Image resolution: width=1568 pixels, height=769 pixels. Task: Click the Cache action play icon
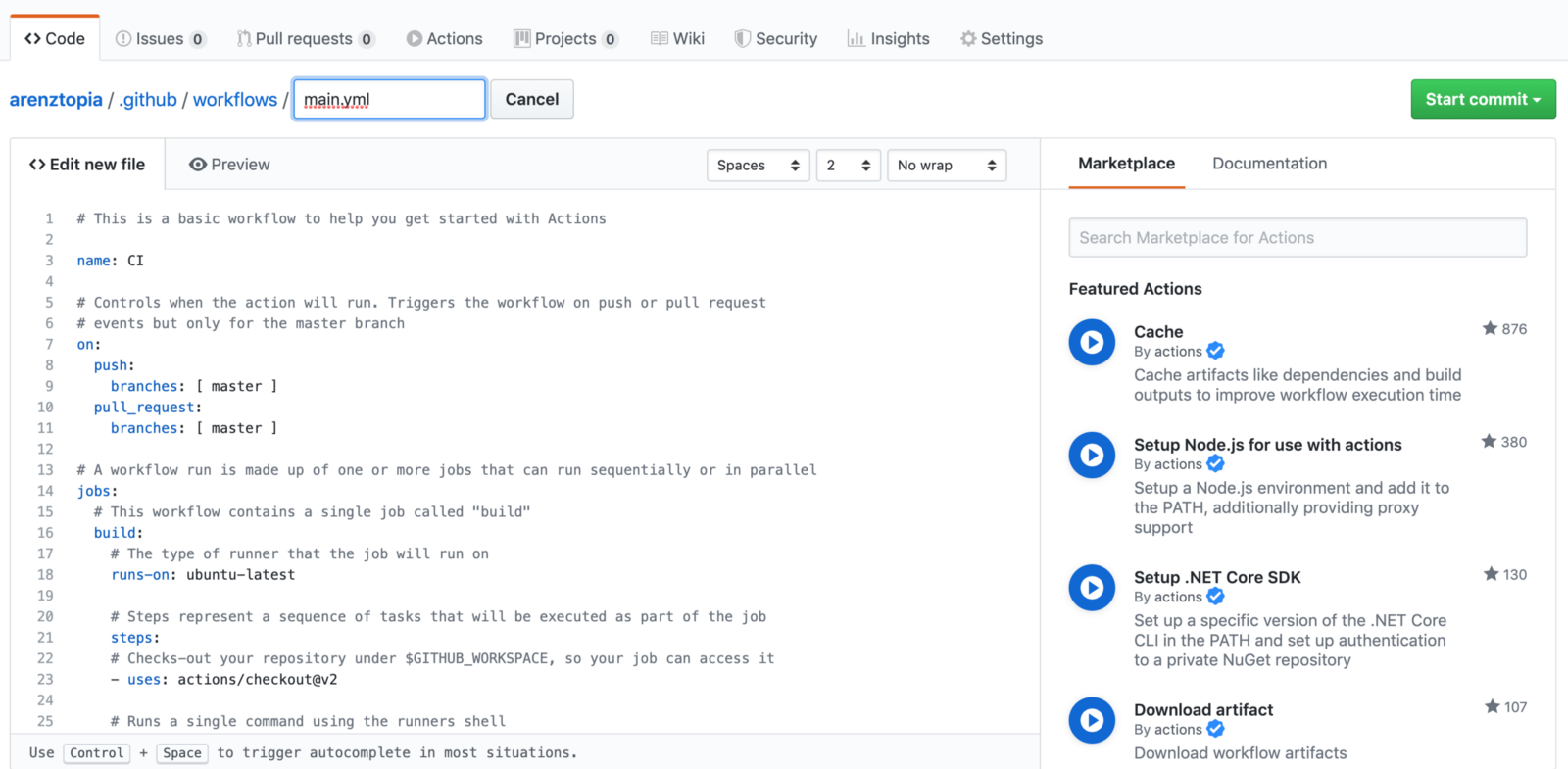(1092, 342)
